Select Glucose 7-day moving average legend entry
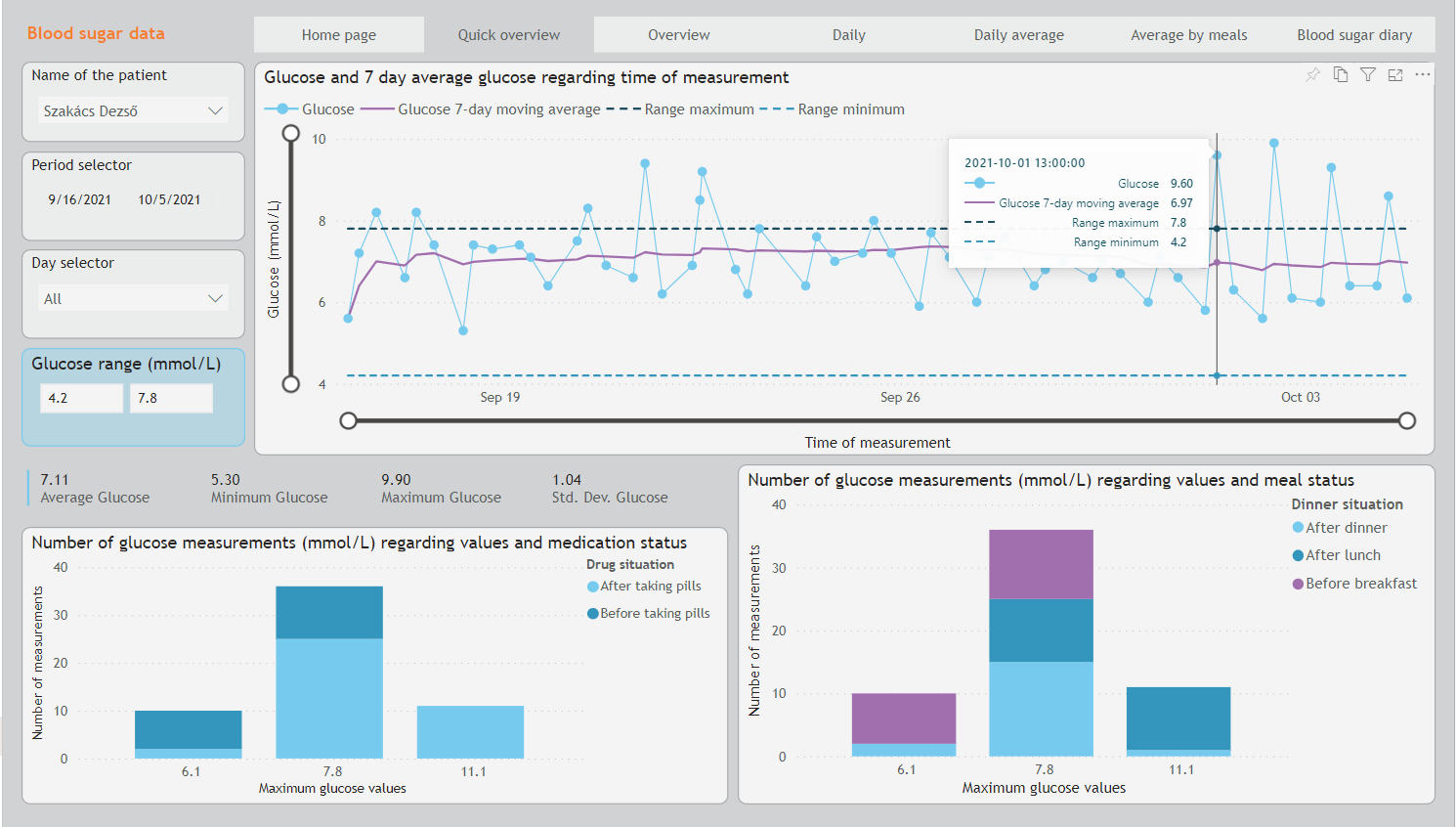The height and width of the screenshot is (827, 1456). coord(481,109)
